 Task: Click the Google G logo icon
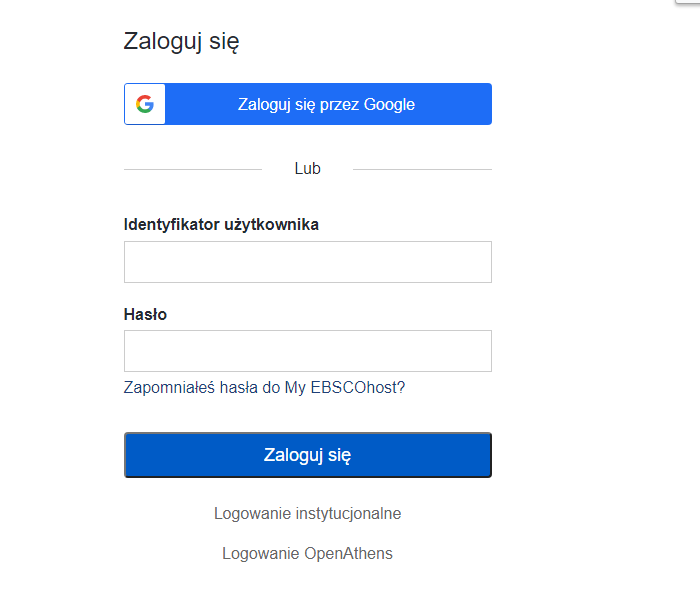[x=145, y=104]
